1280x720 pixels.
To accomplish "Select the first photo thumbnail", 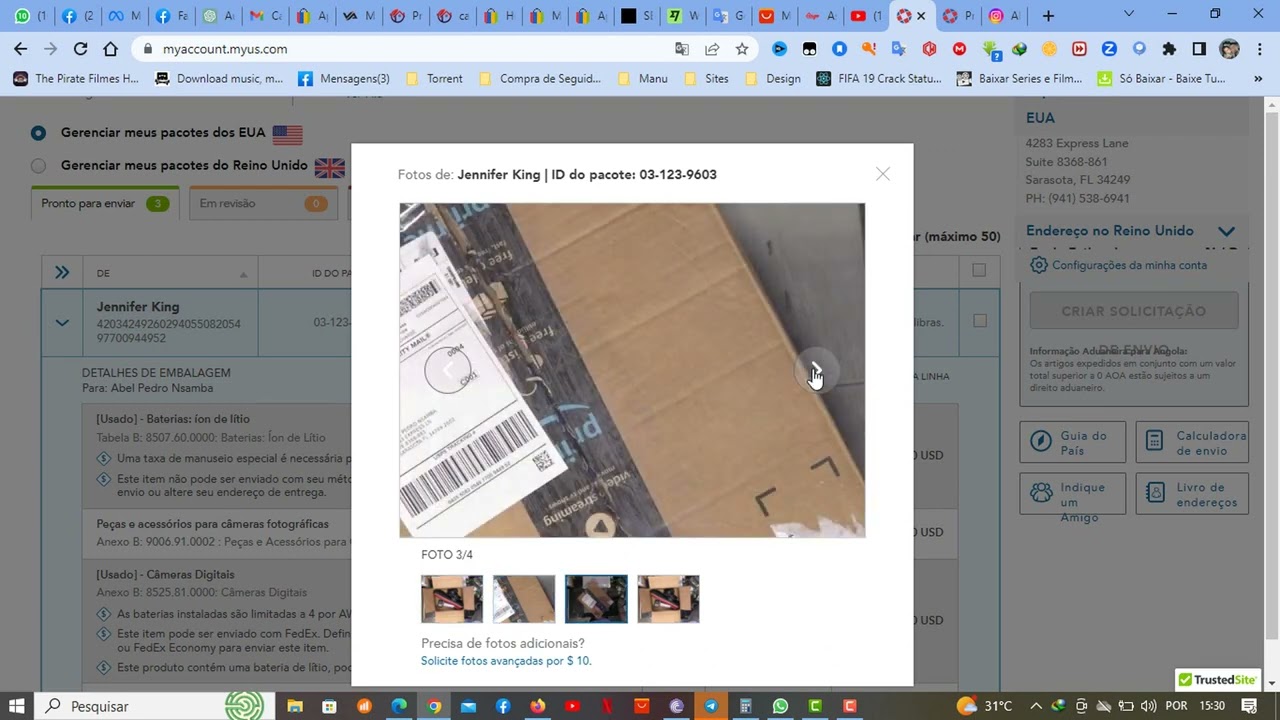I will tap(452, 599).
